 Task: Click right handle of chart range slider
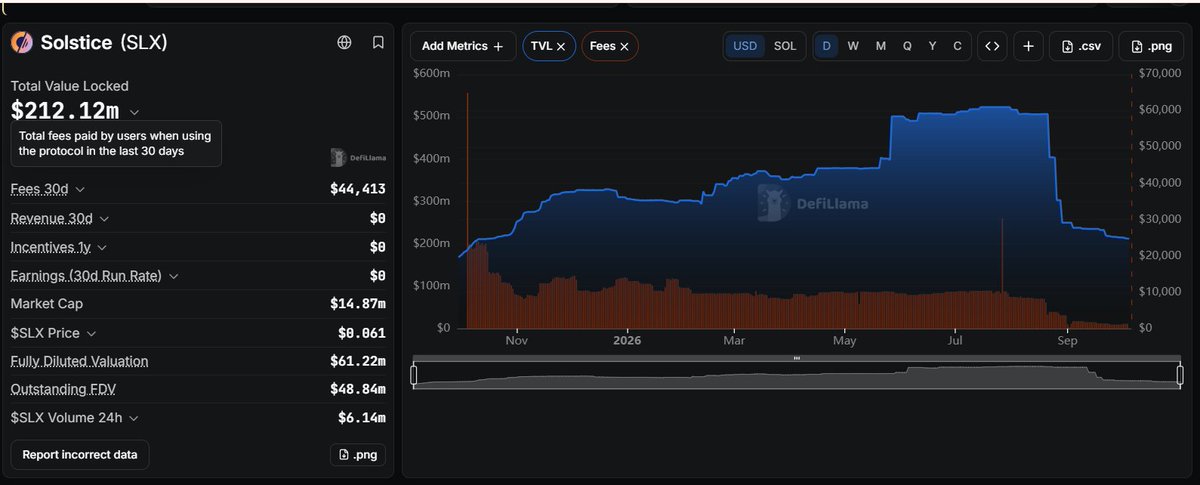pos(1181,375)
